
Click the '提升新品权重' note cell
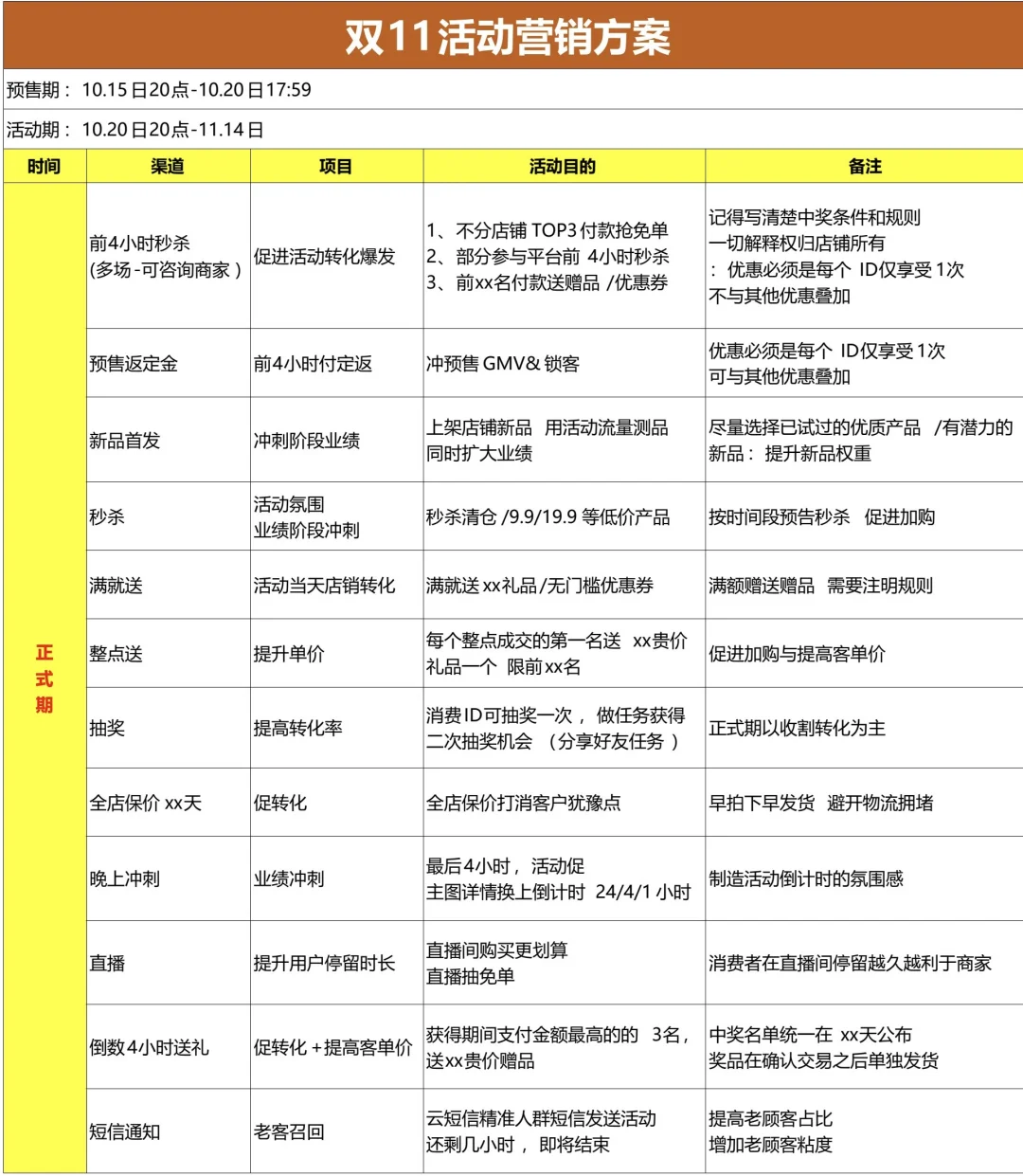point(864,440)
